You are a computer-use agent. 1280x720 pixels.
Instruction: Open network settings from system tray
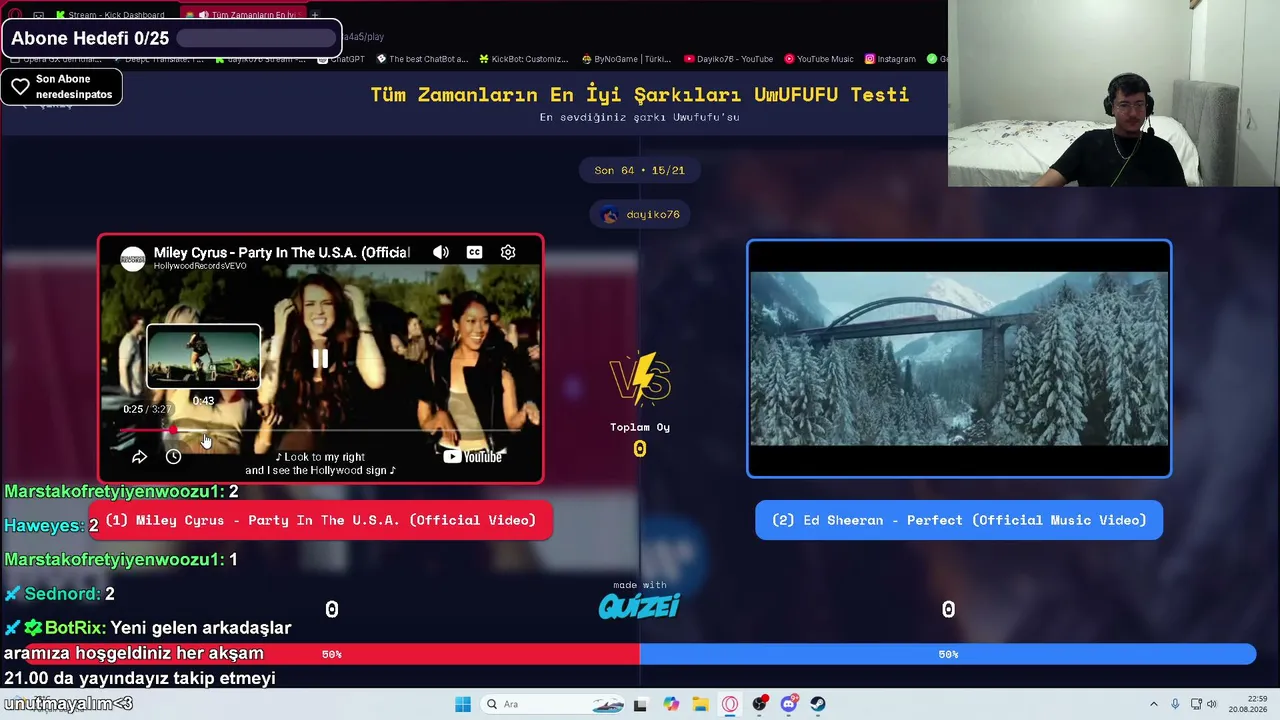[1196, 704]
